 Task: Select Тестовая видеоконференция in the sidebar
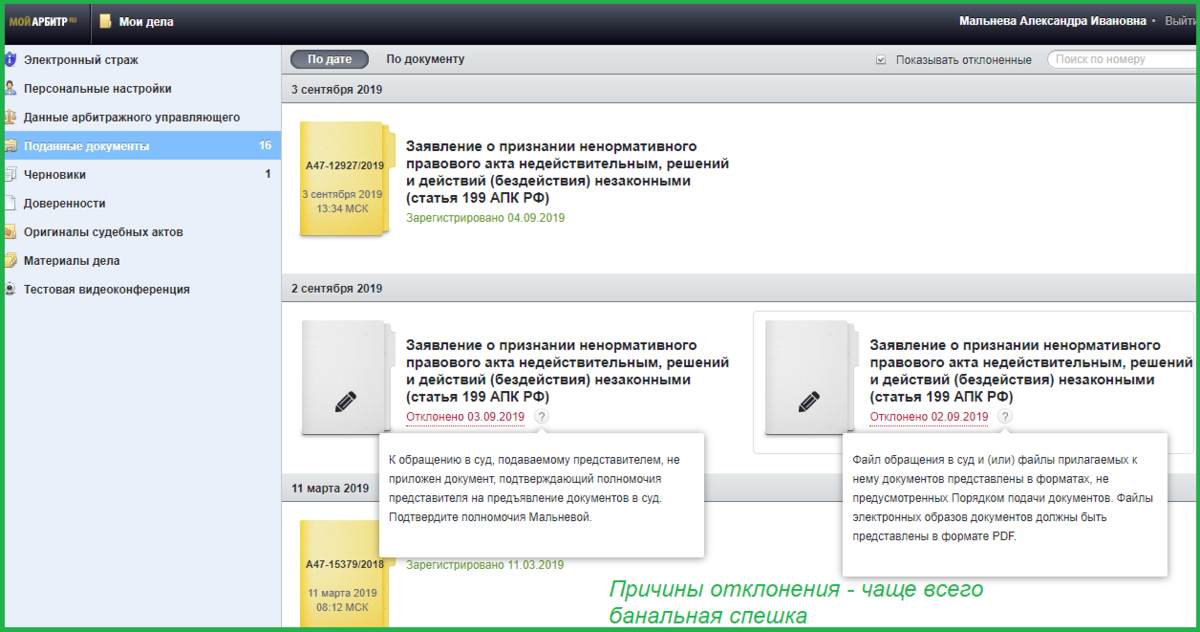coord(107,289)
